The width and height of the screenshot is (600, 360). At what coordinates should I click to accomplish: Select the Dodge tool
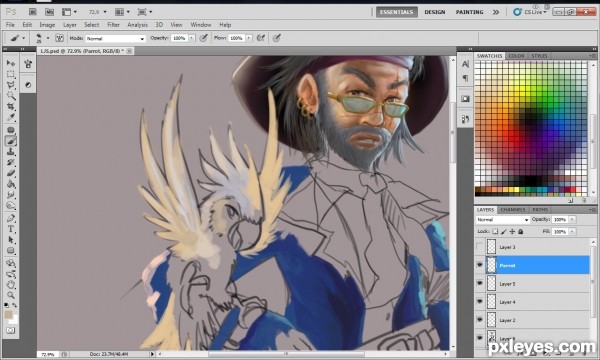(11, 206)
